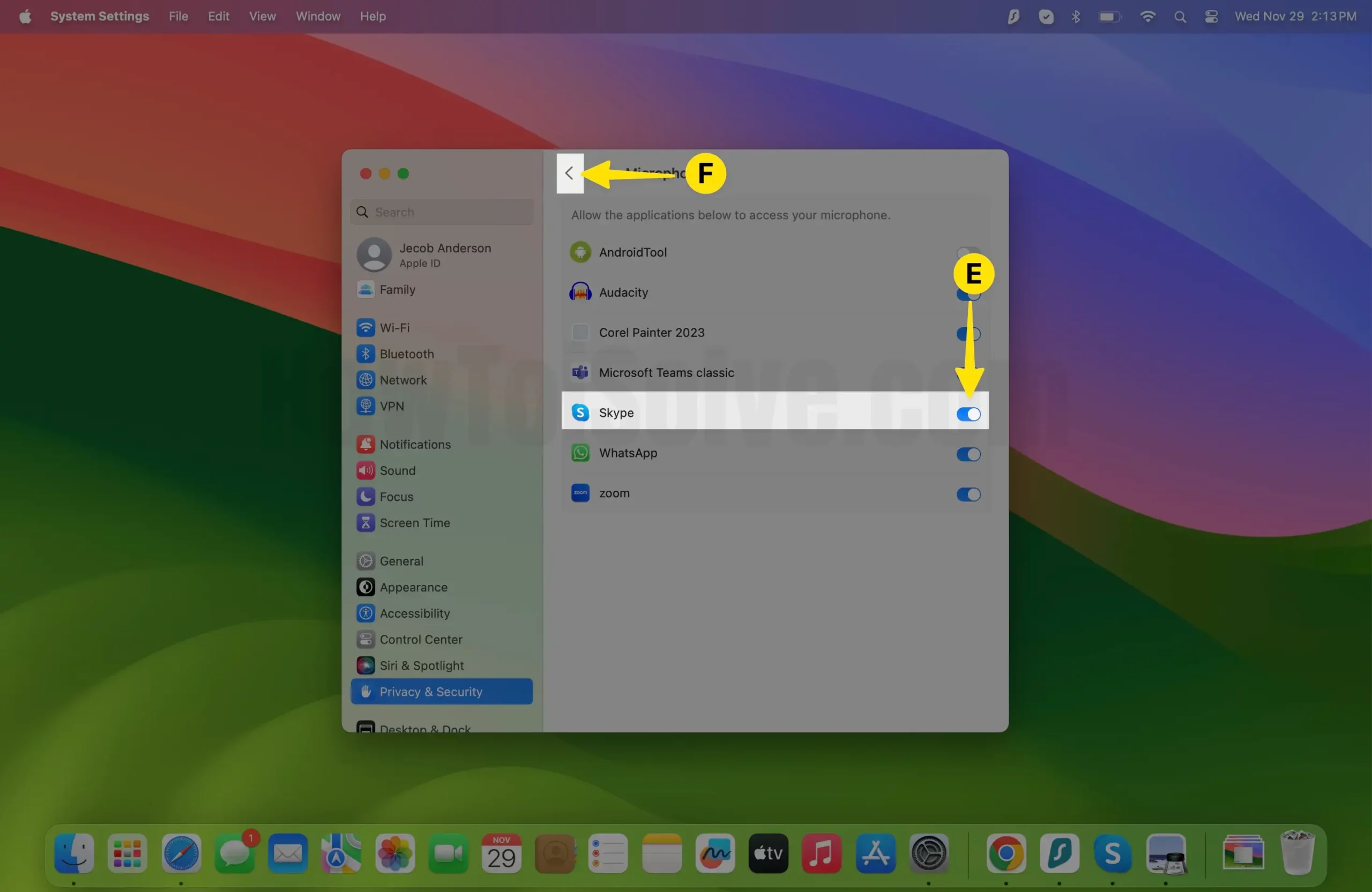Go to Sound settings
This screenshot has height=892, width=1372.
(397, 470)
